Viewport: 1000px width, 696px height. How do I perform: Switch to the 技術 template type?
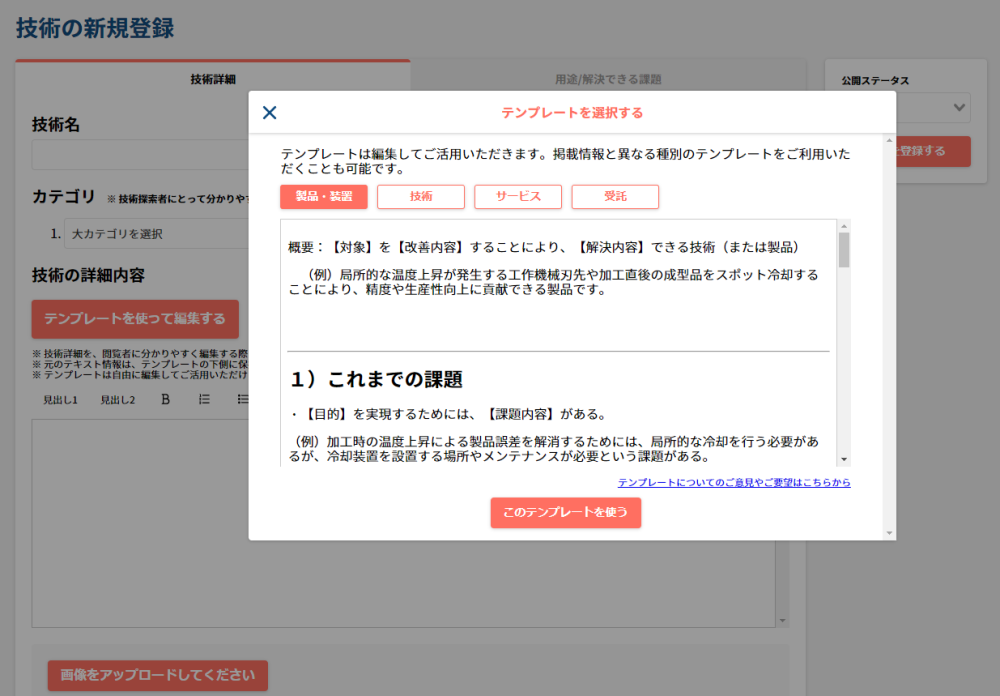pyautogui.click(x=421, y=197)
